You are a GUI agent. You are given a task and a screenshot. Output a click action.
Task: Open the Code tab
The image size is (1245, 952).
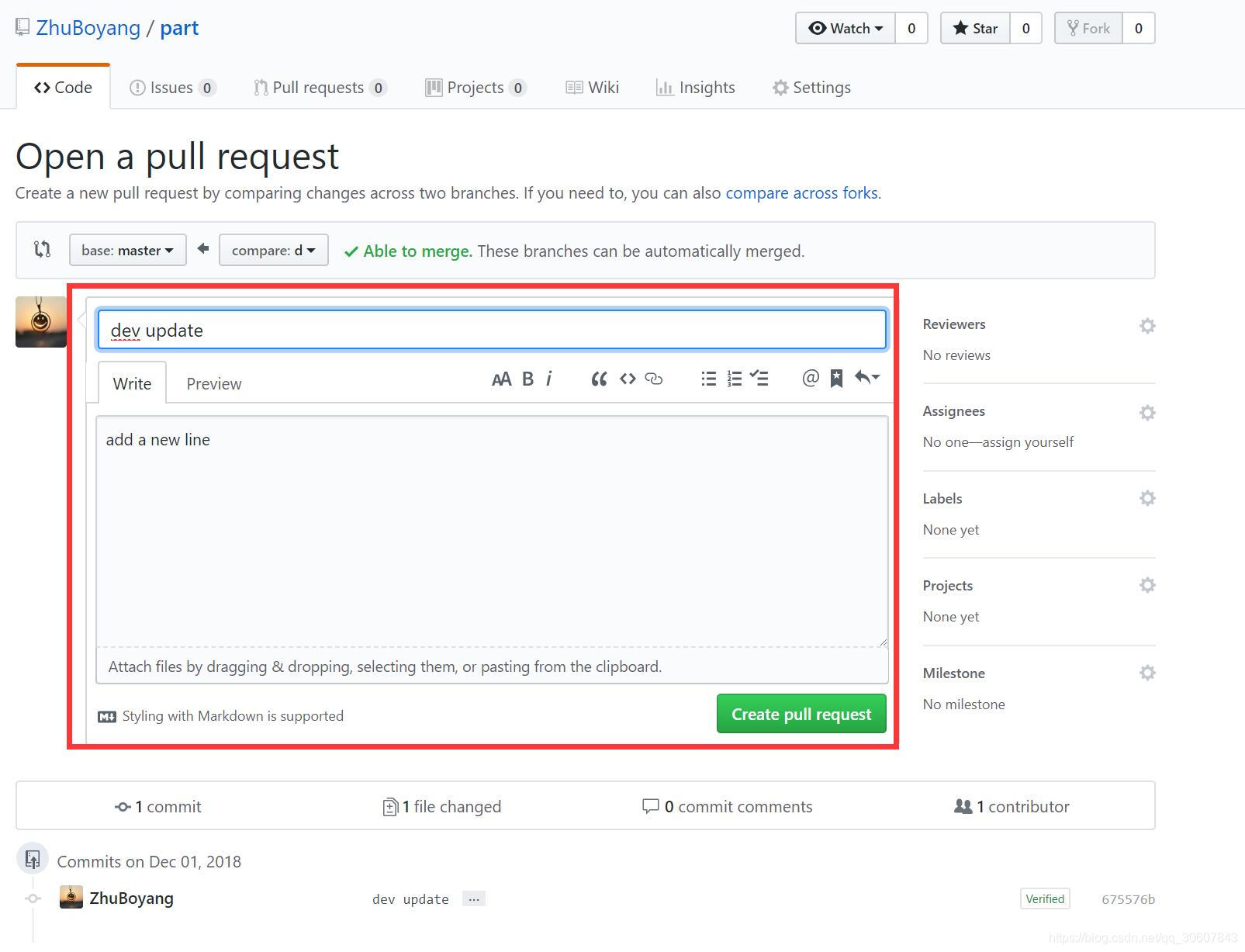click(x=63, y=87)
